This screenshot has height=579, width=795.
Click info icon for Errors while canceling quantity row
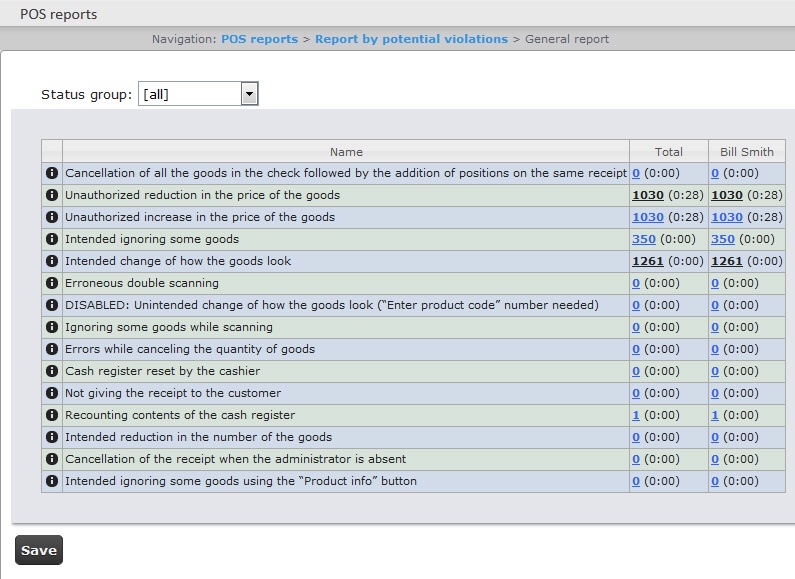coord(52,349)
